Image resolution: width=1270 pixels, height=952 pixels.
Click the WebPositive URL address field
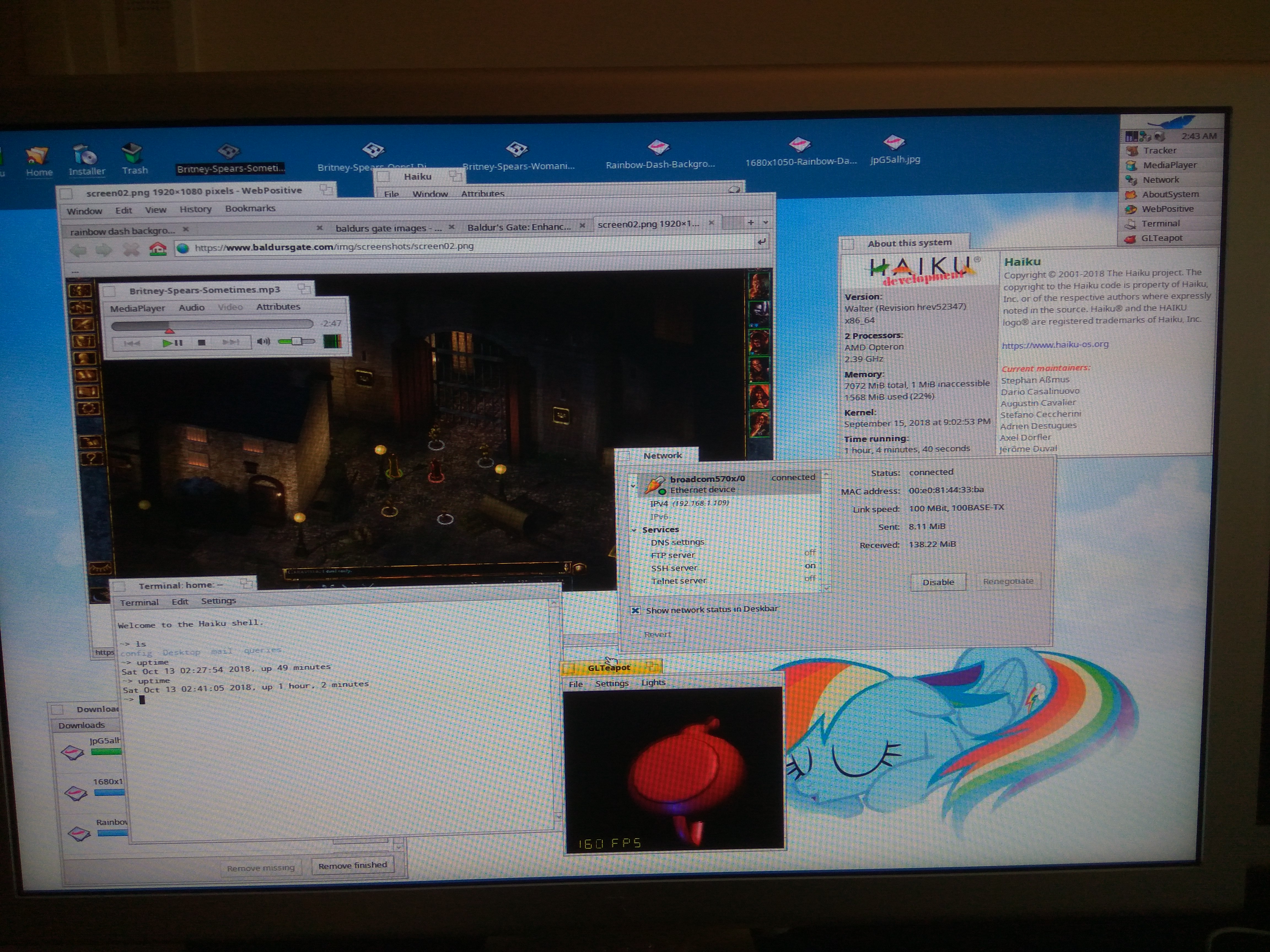tap(472, 246)
